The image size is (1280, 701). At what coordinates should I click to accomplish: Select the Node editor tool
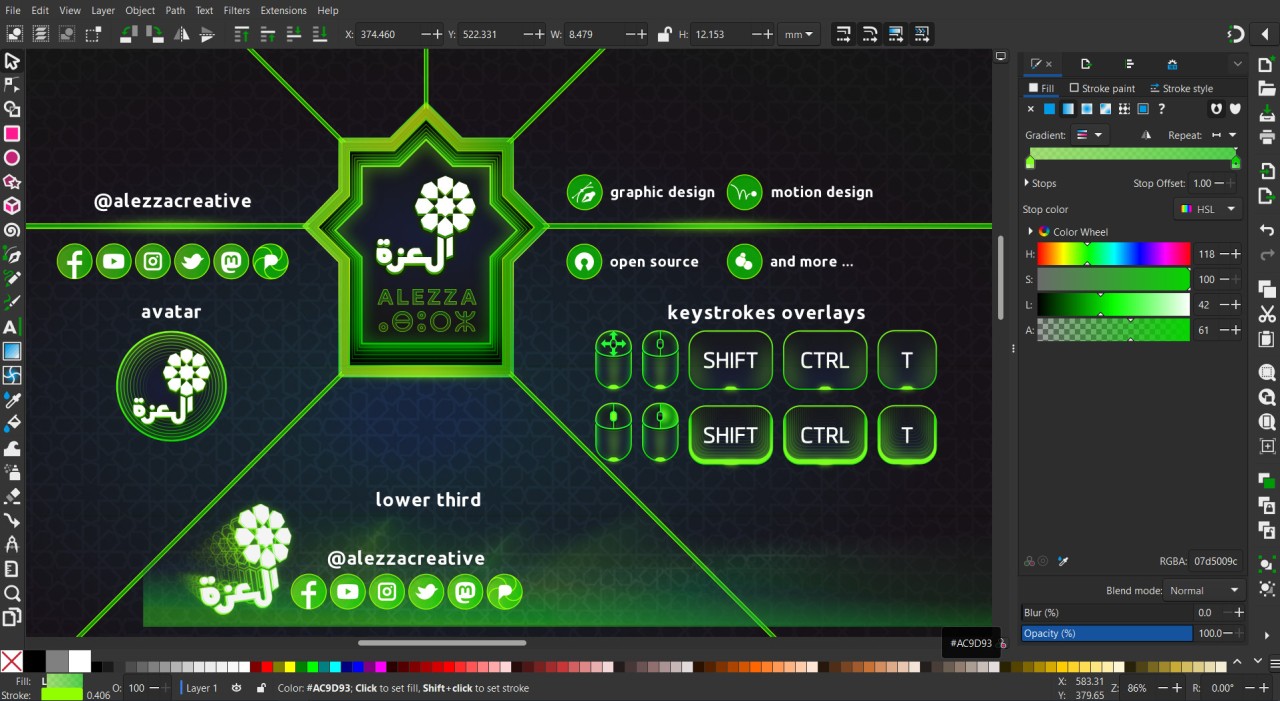point(13,85)
